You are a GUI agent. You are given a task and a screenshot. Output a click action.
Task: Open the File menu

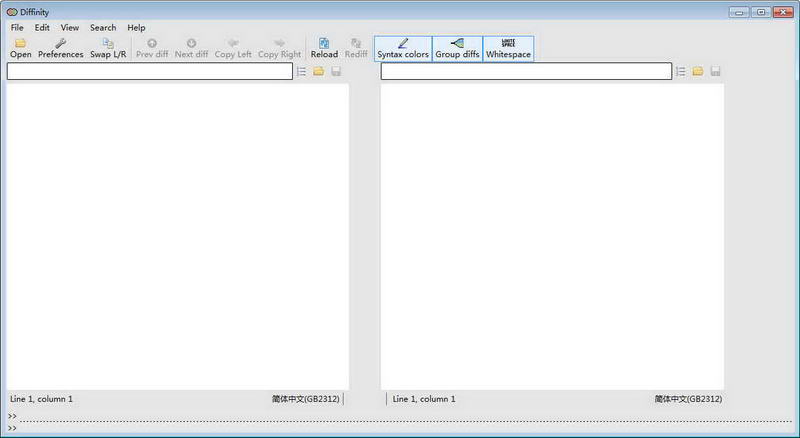(17, 28)
